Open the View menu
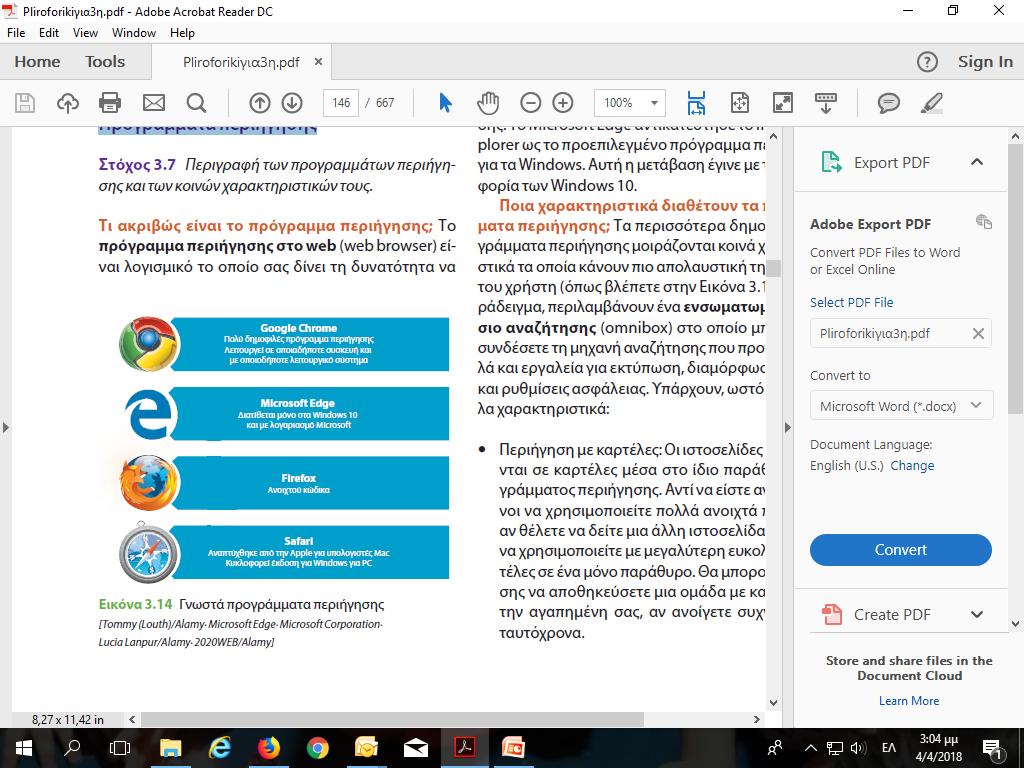 (85, 33)
